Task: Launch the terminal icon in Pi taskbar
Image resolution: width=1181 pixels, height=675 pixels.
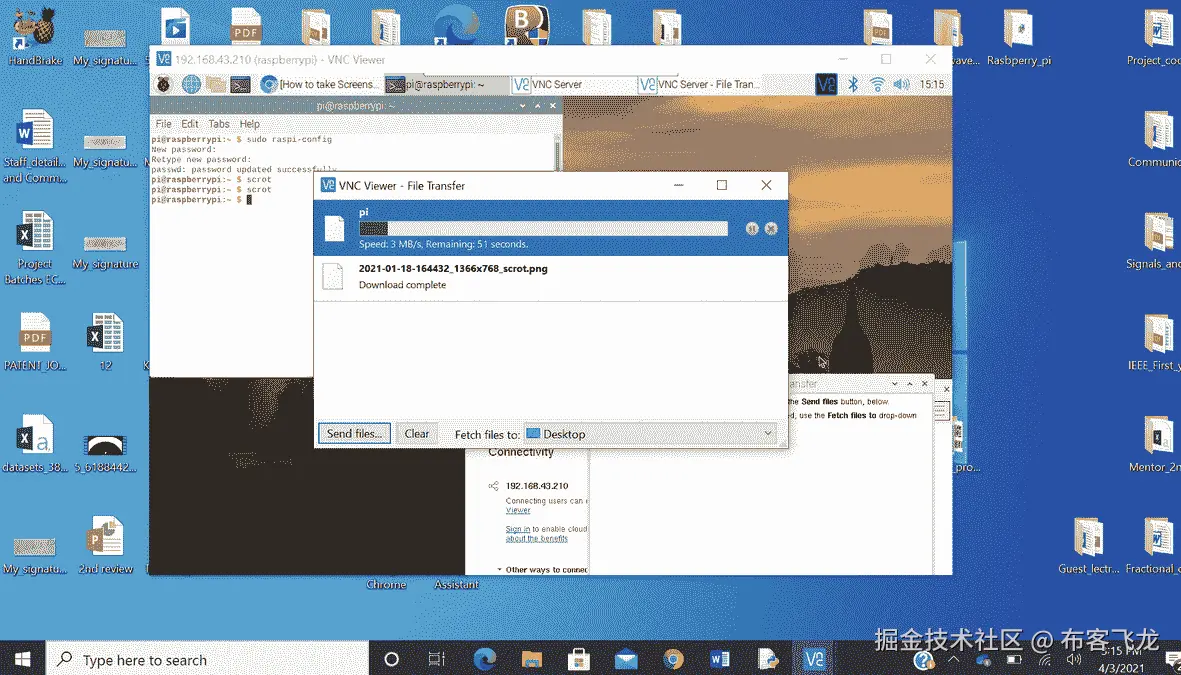Action: pyautogui.click(x=240, y=84)
